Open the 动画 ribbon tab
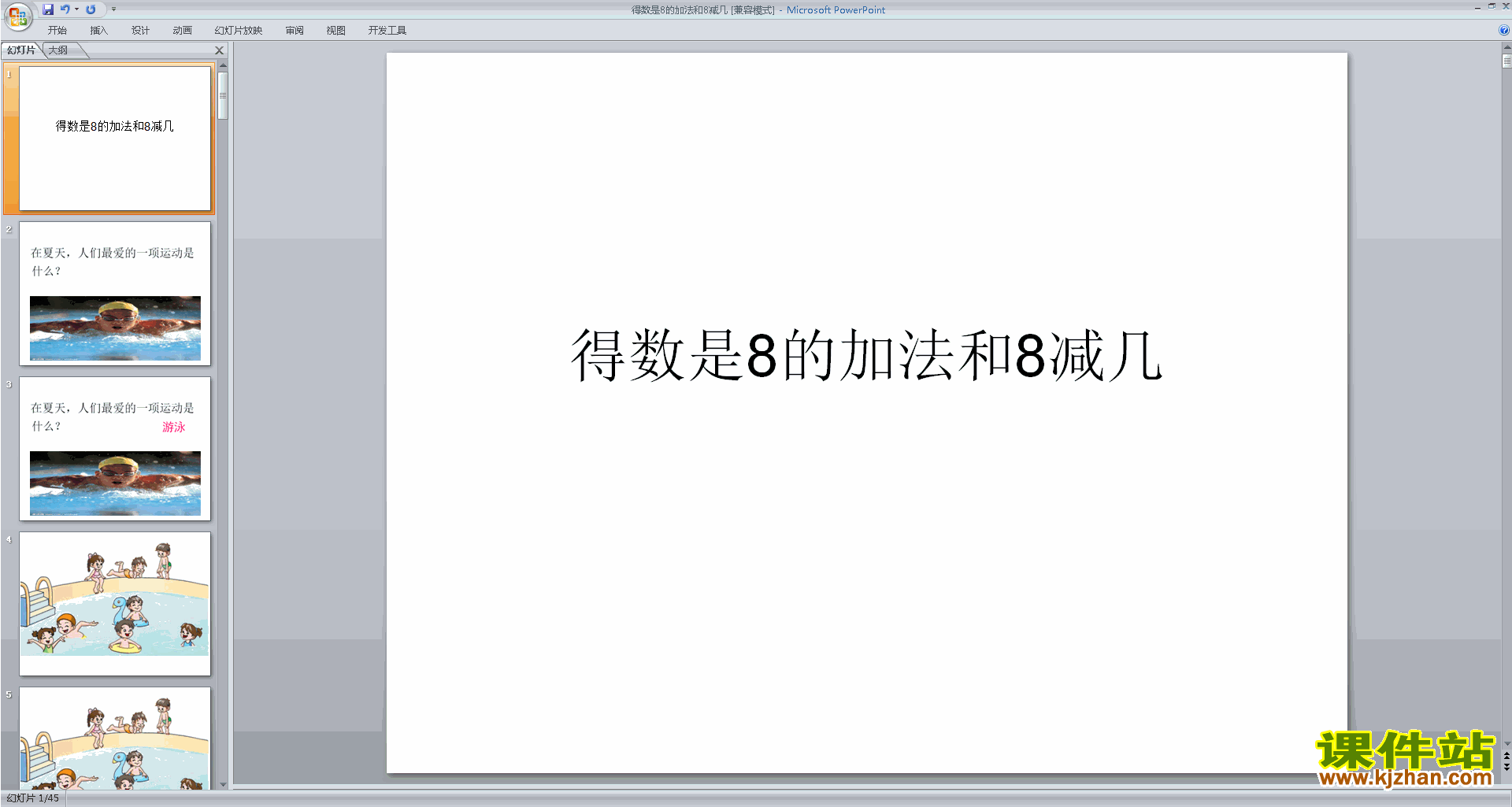Image resolution: width=1512 pixels, height=807 pixels. pyautogui.click(x=182, y=31)
